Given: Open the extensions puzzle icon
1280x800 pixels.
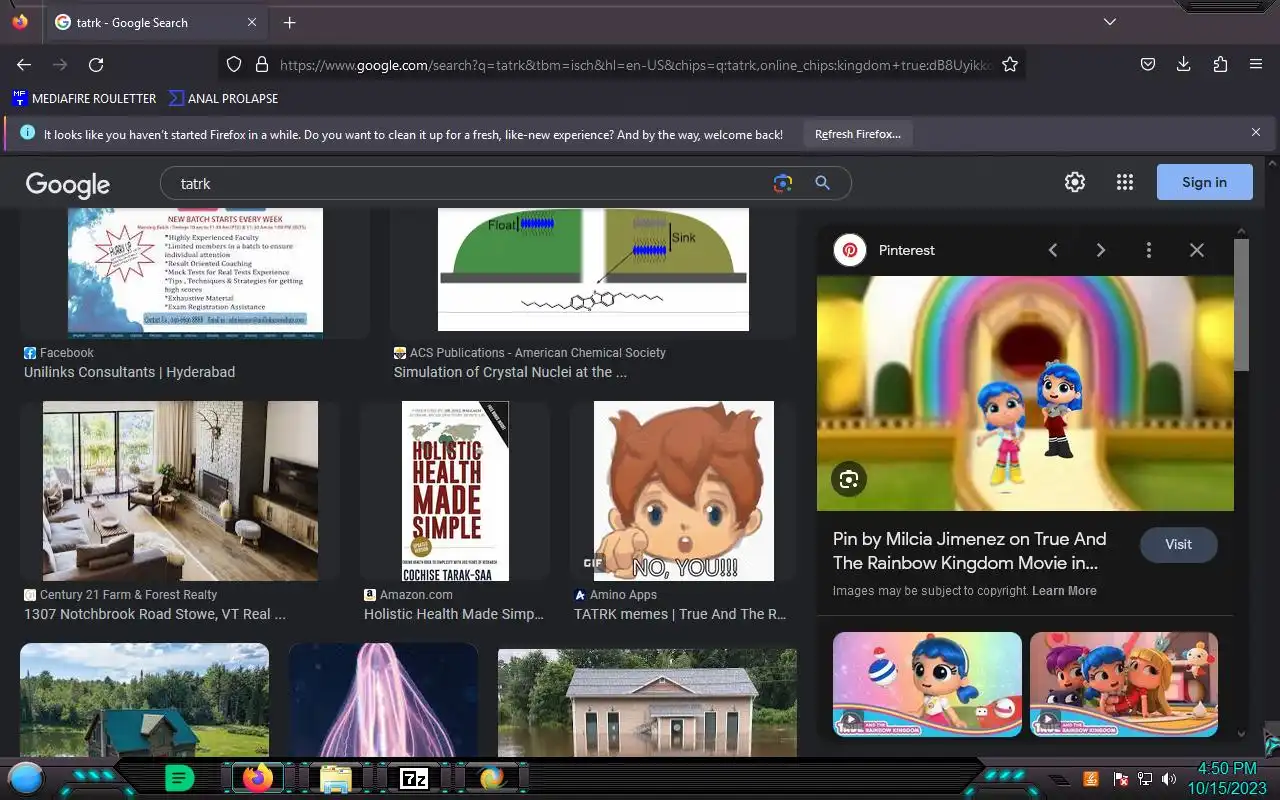Looking at the screenshot, I should point(1220,65).
